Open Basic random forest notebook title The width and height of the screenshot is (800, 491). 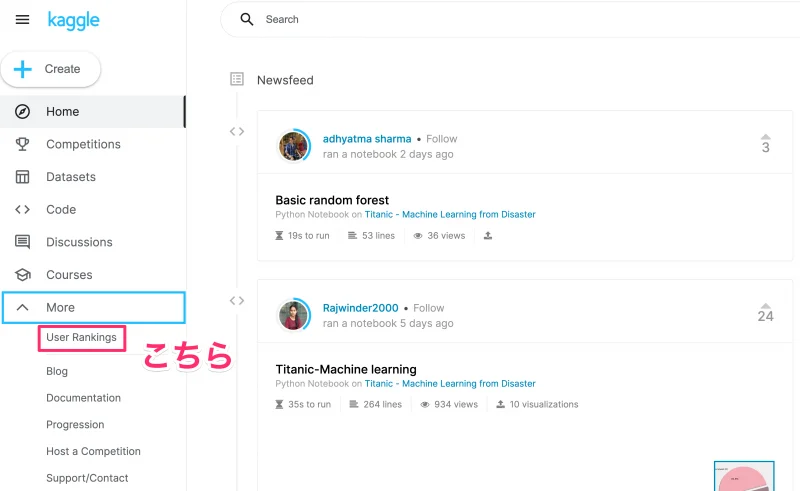pyautogui.click(x=332, y=200)
